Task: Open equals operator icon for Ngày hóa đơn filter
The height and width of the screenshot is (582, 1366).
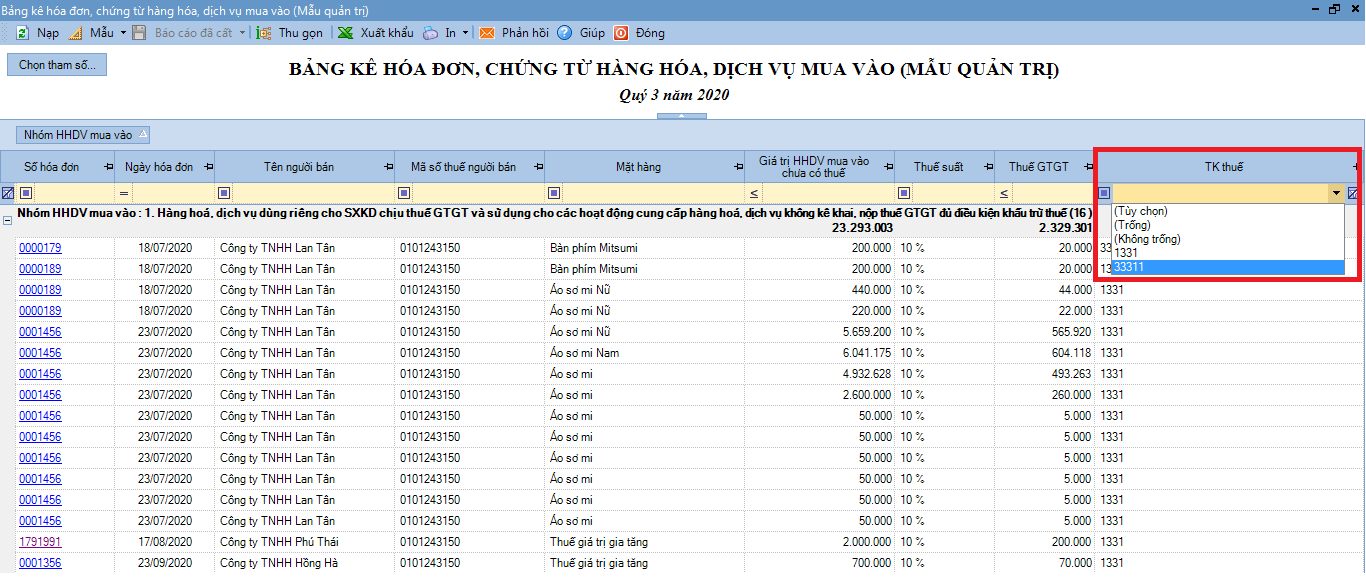Action: pos(125,193)
